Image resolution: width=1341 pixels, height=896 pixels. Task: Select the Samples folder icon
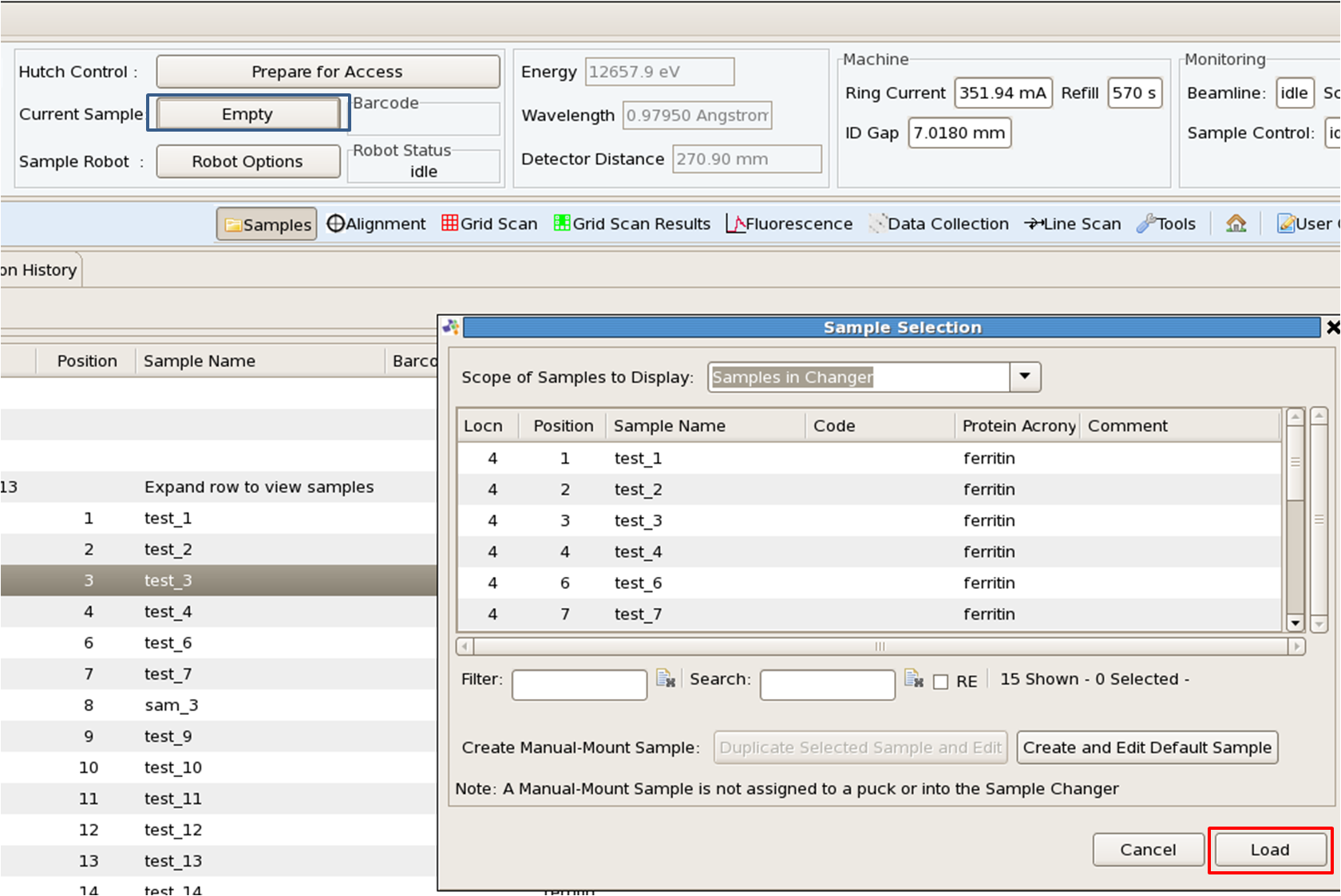235,223
